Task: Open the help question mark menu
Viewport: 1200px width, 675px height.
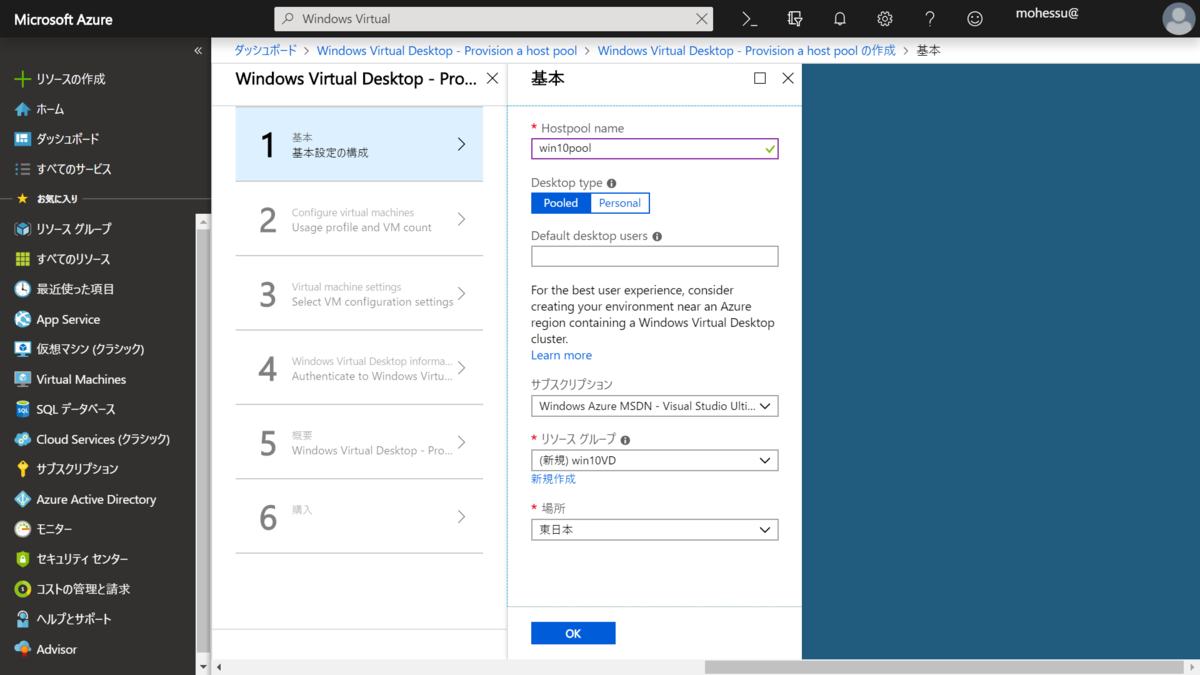Action: pos(930,19)
